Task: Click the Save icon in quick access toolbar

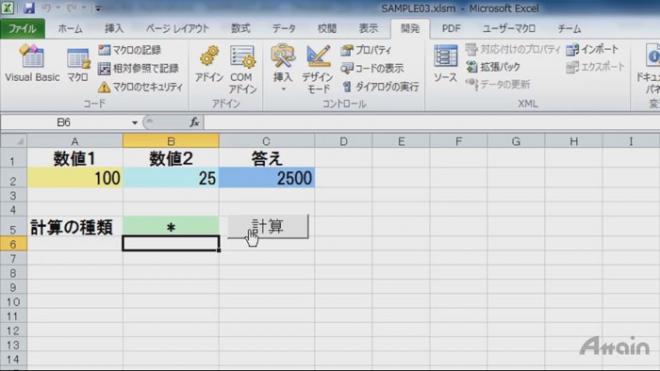Action: tap(29, 8)
